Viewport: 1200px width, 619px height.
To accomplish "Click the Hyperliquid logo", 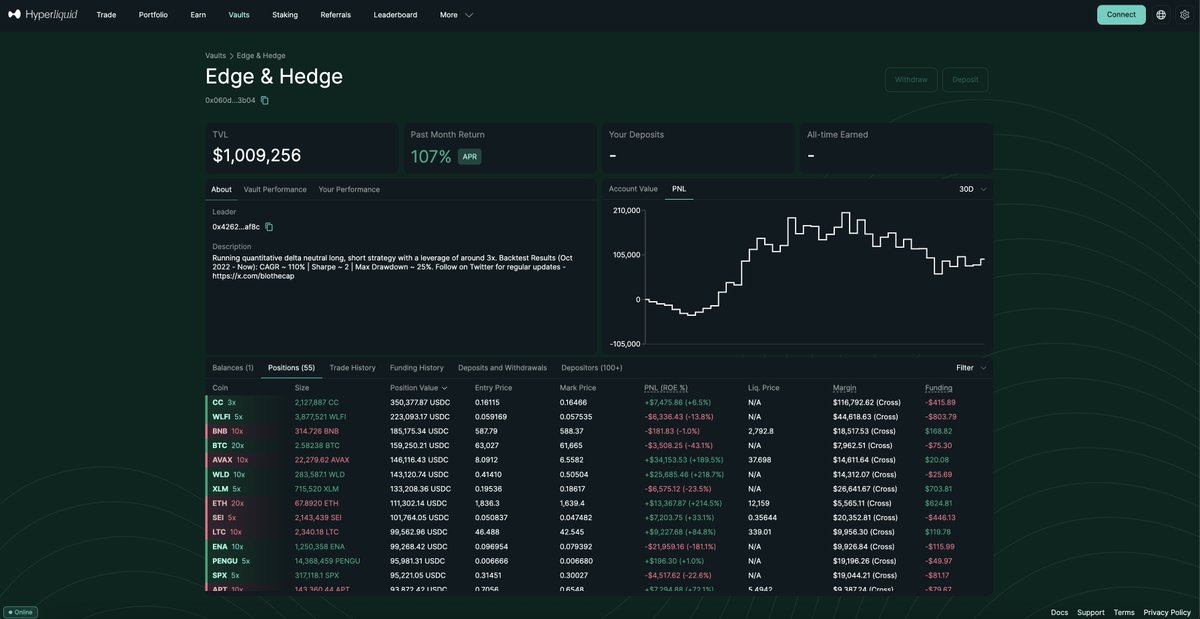I will point(42,15).
